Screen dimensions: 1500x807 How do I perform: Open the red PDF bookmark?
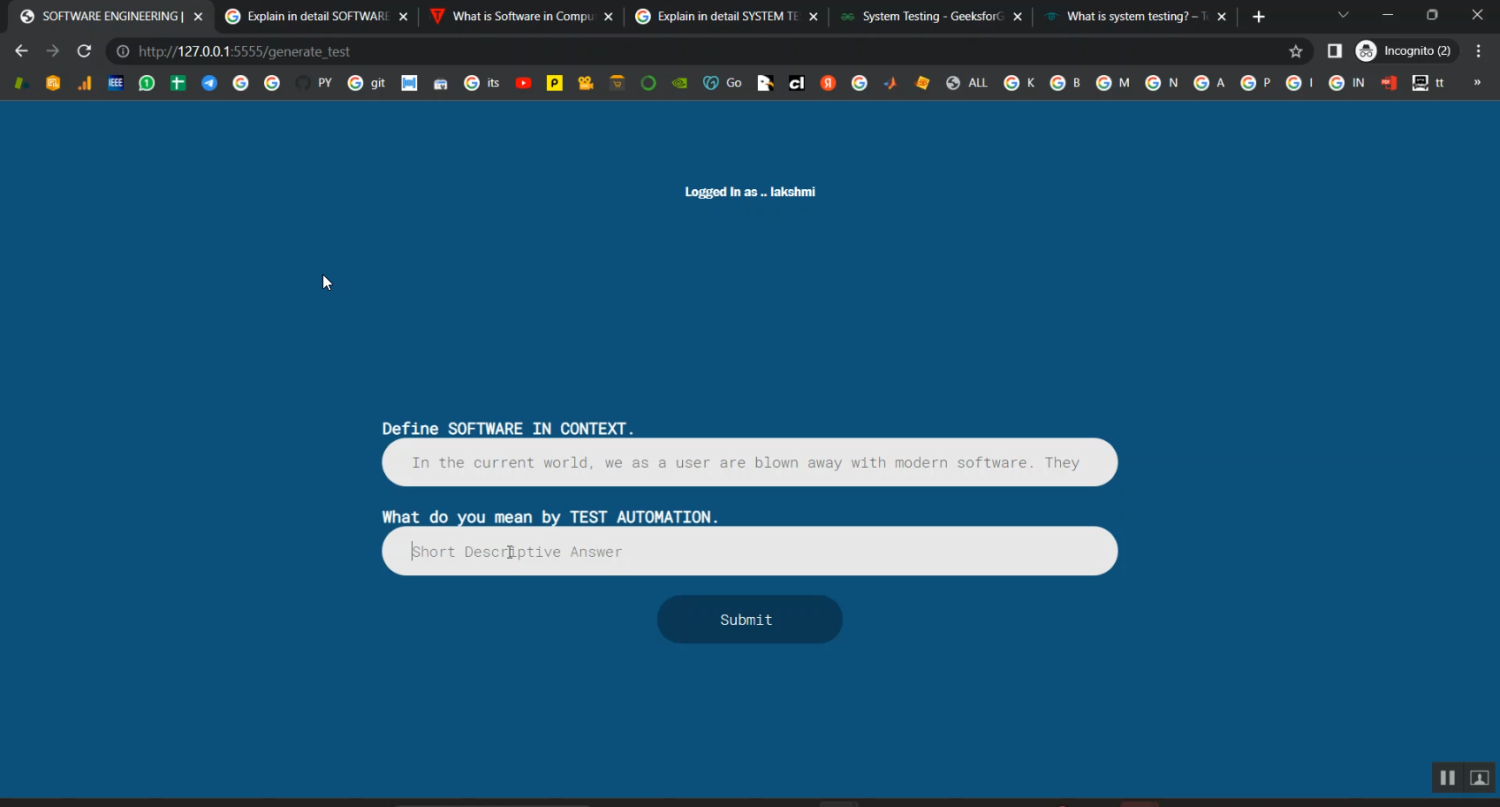[1389, 83]
